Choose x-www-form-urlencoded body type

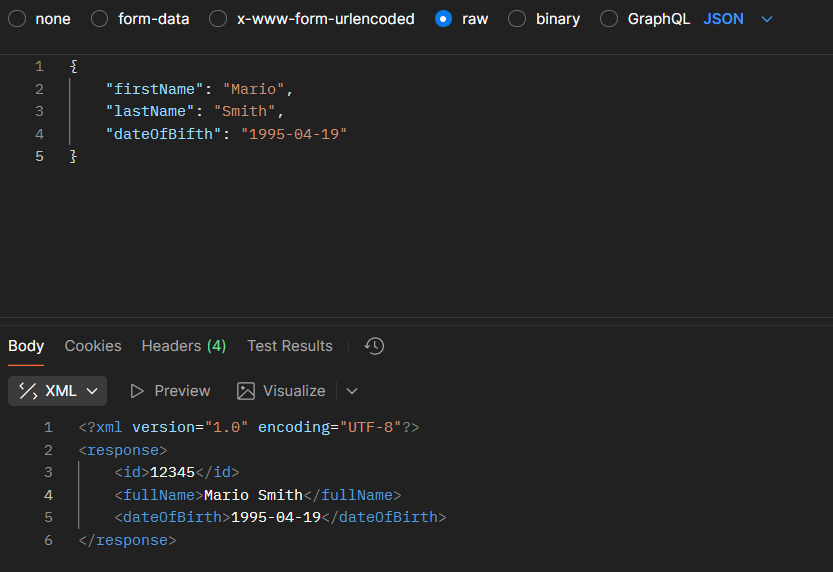218,19
